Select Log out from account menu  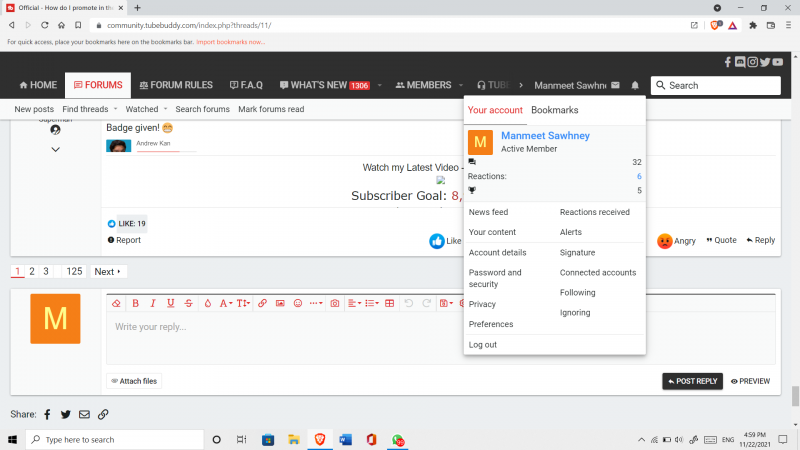tap(483, 345)
